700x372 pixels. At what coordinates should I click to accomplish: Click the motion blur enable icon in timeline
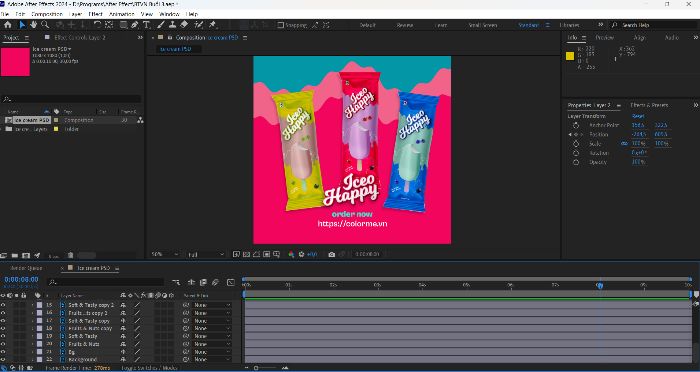(216, 282)
